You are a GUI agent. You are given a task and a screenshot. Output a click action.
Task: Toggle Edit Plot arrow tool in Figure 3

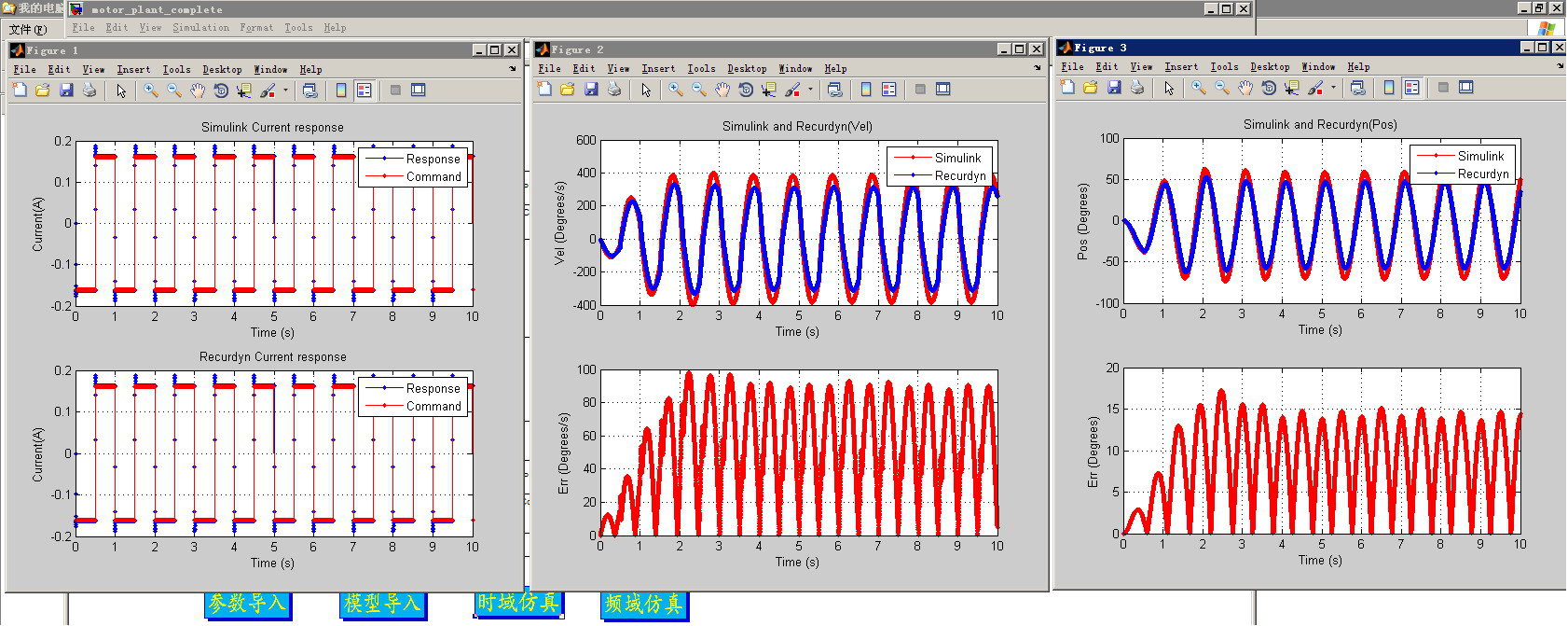(1169, 88)
